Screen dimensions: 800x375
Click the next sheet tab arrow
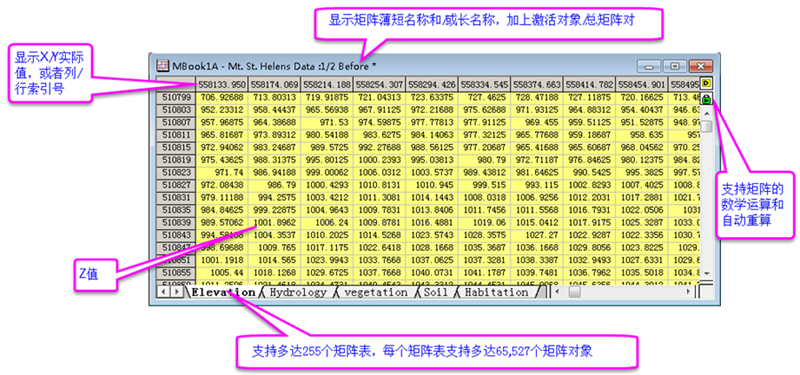(x=176, y=292)
